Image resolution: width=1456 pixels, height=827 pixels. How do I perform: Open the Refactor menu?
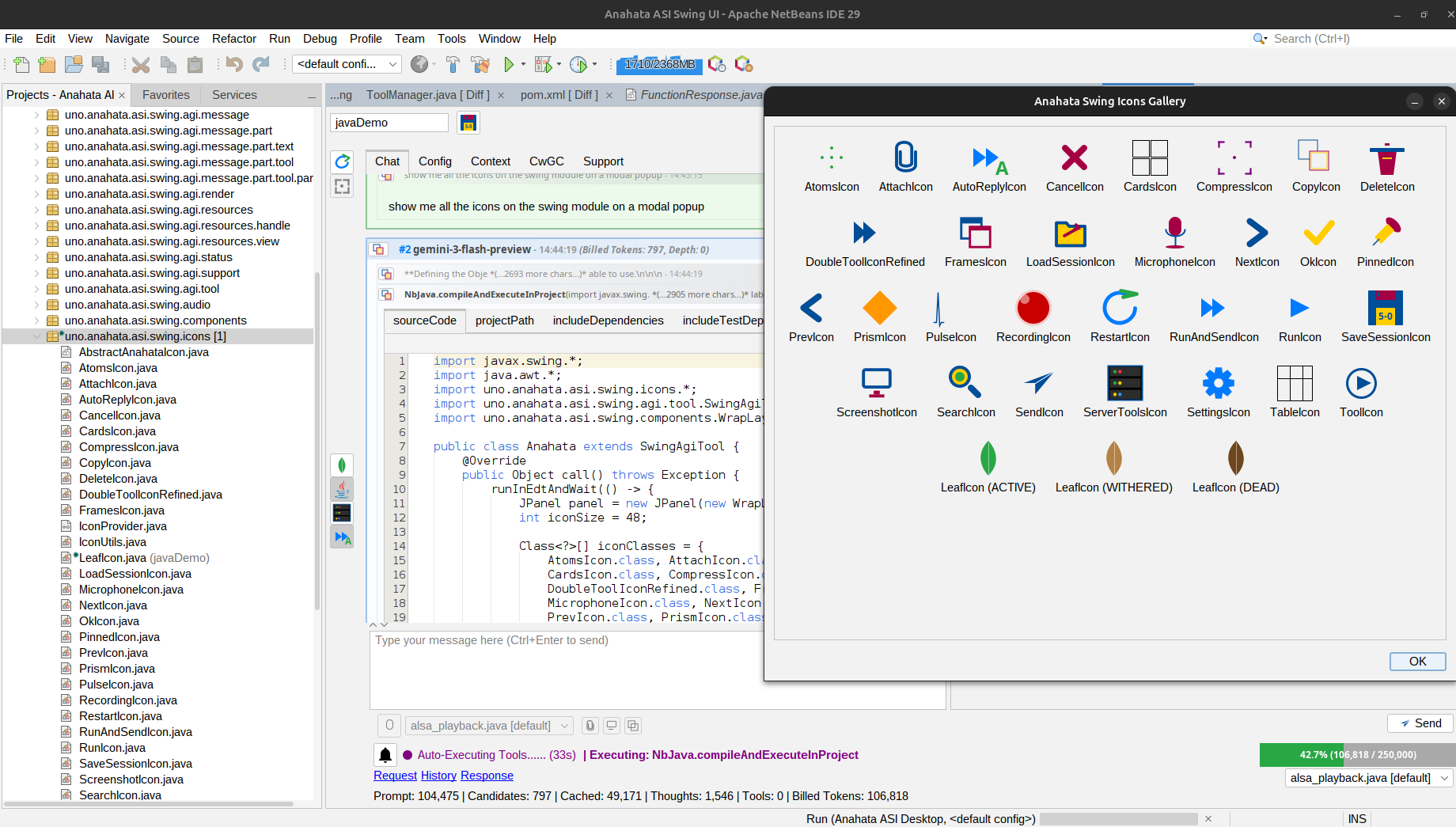[x=233, y=38]
